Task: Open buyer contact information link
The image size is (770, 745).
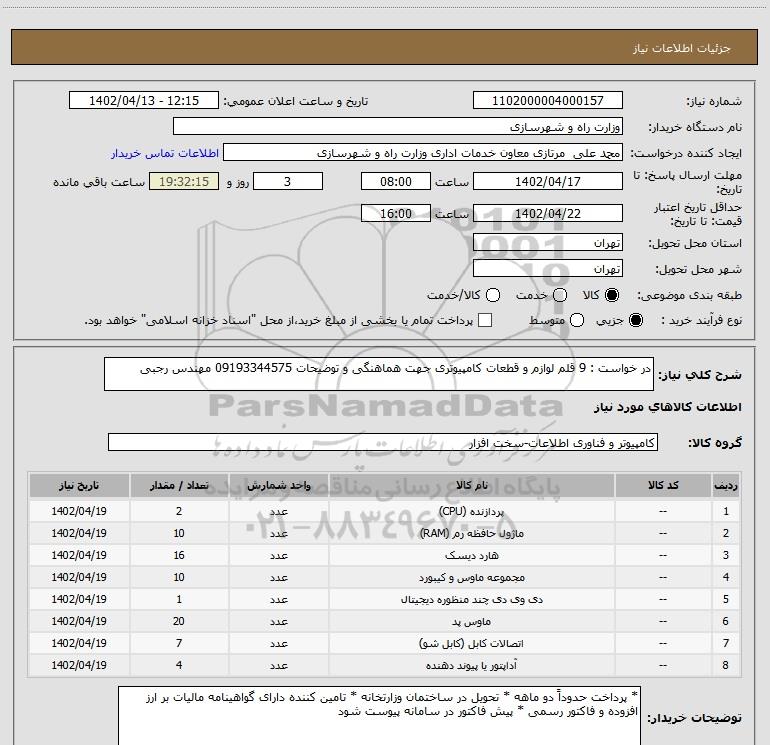Action: pos(165,153)
